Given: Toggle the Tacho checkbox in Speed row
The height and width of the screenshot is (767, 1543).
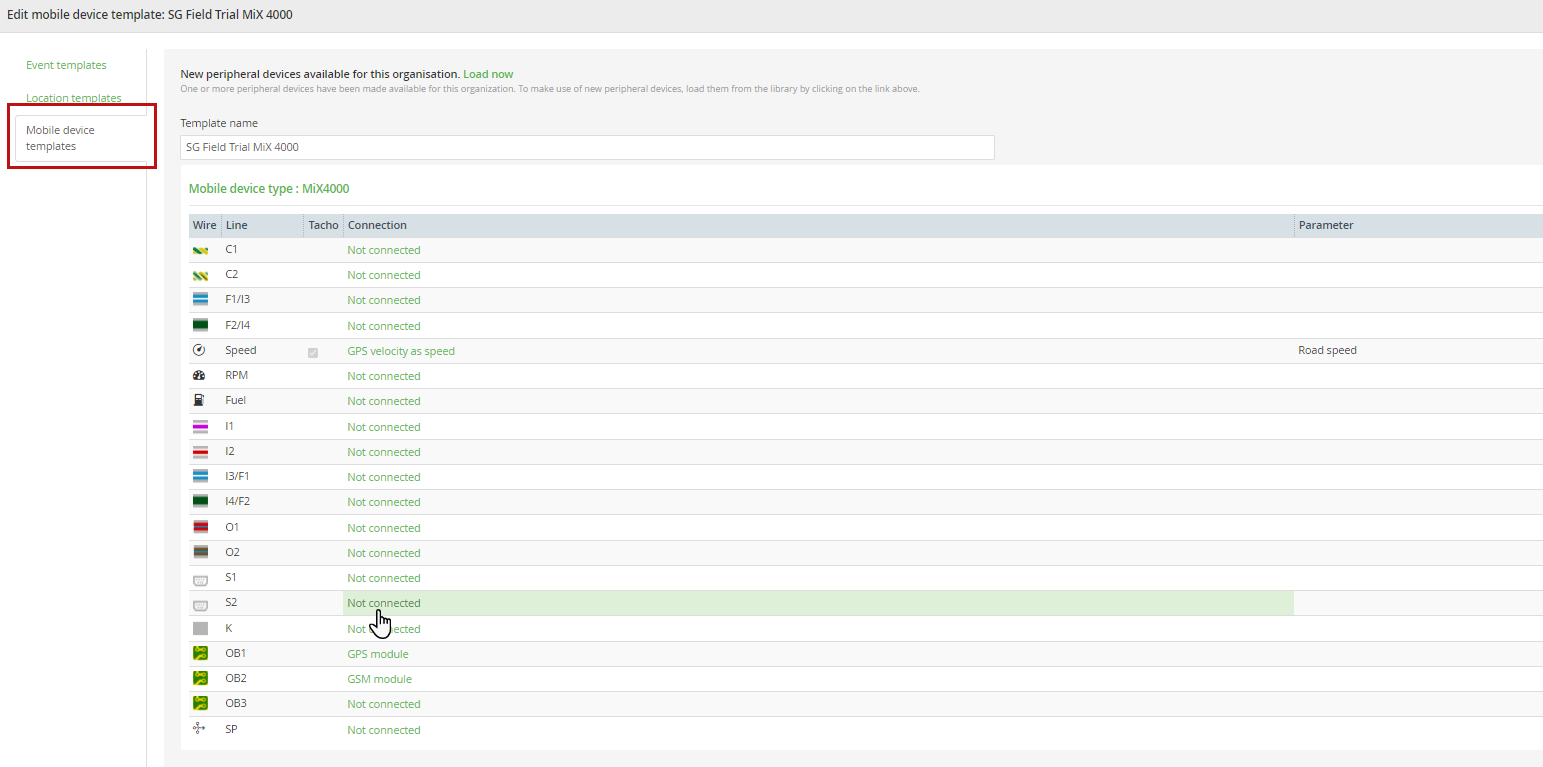Looking at the screenshot, I should (x=313, y=352).
